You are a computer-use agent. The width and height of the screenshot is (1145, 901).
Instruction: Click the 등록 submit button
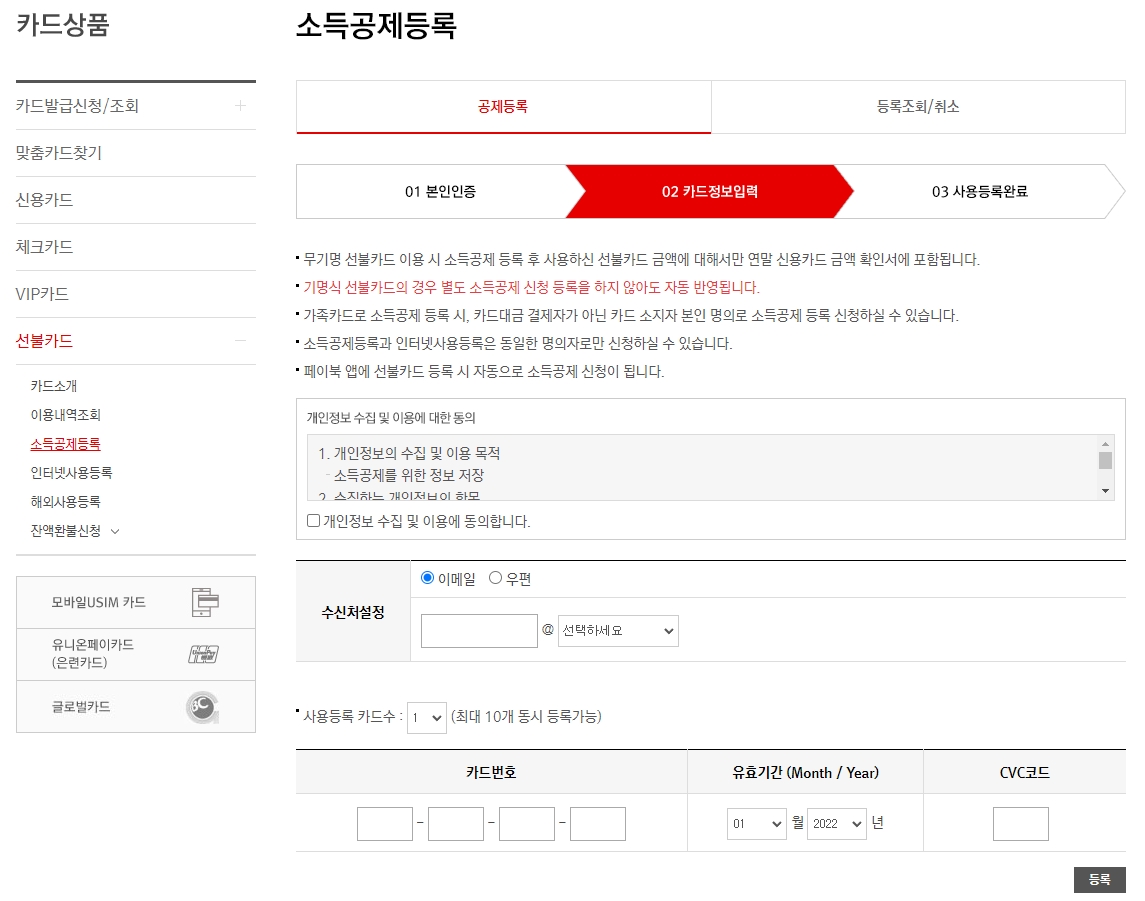tap(1100, 880)
